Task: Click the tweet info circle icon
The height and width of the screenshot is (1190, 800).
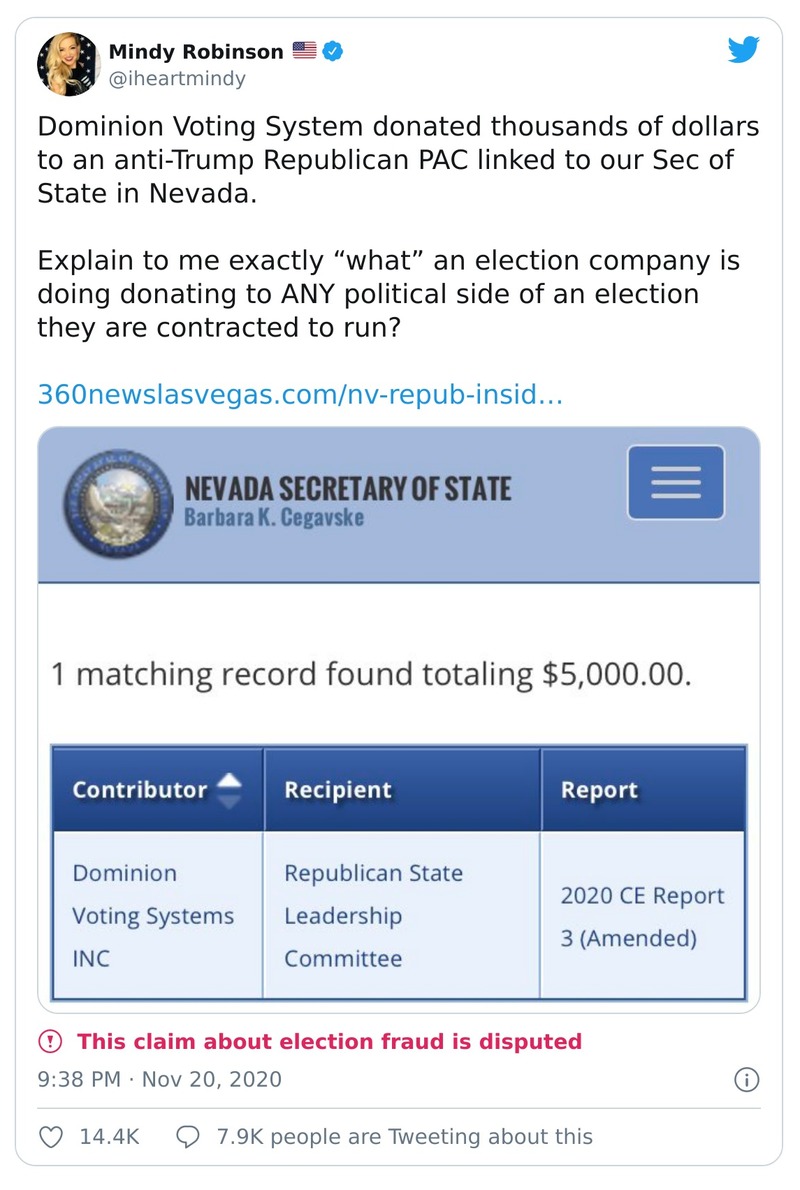Action: click(746, 1080)
